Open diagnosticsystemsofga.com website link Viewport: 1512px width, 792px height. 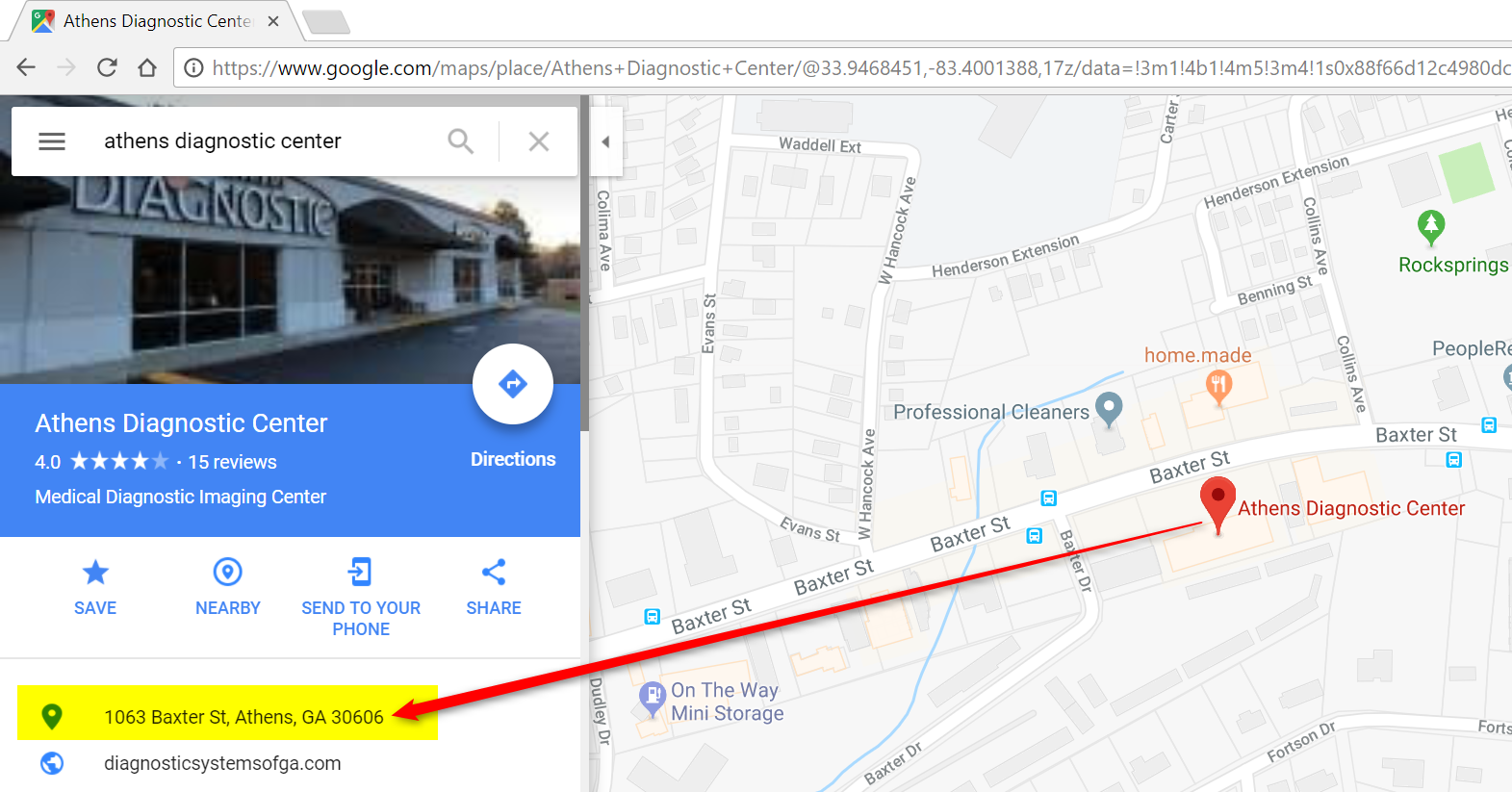click(x=222, y=763)
